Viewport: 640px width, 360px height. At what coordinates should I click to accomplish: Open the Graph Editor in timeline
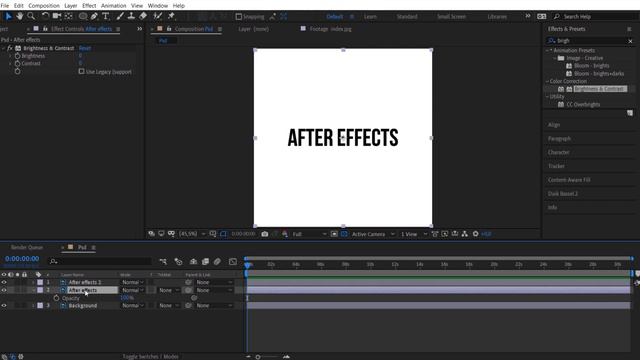pos(233,261)
